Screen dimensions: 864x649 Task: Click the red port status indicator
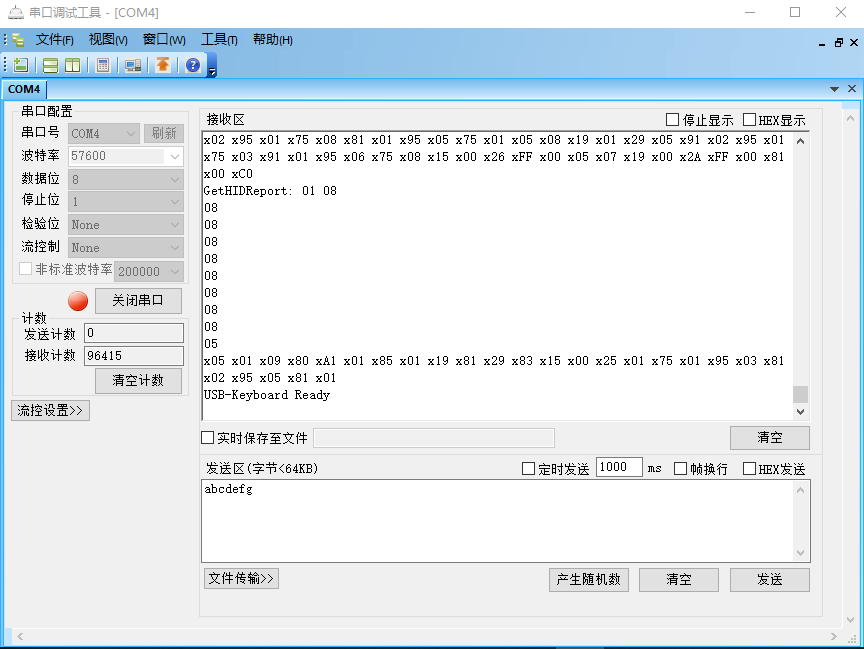tap(78, 301)
